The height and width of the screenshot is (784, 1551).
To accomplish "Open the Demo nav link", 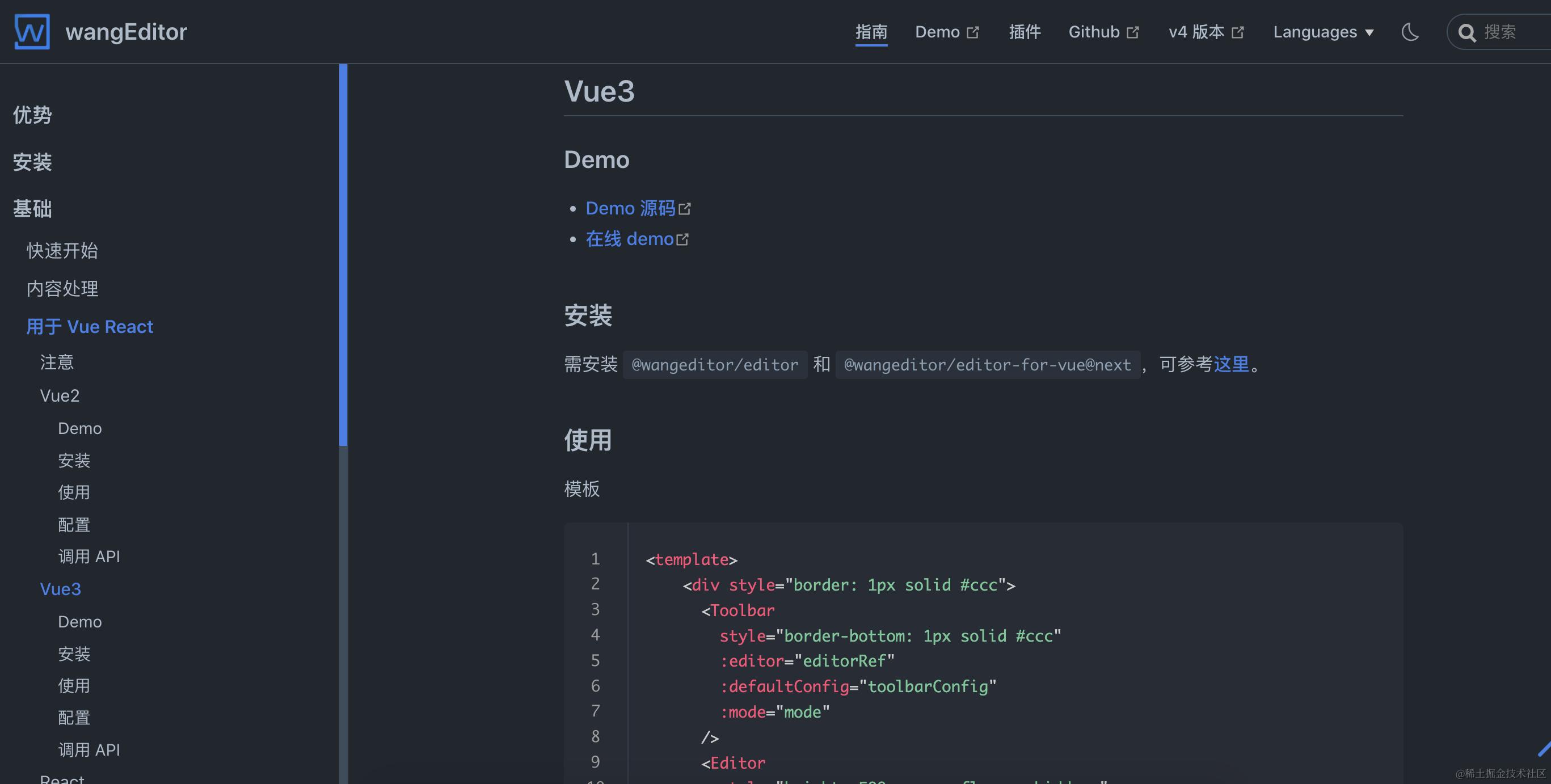I will tap(947, 32).
